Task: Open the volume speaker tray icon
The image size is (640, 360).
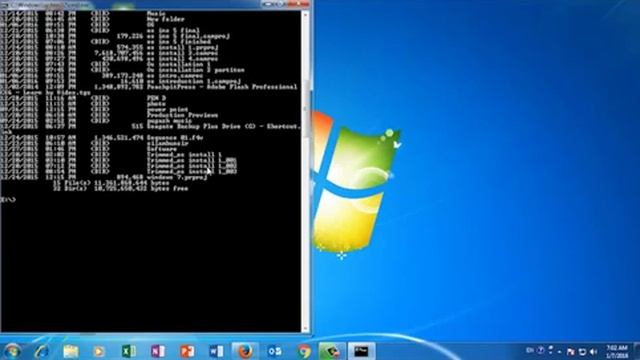Action: tap(593, 351)
